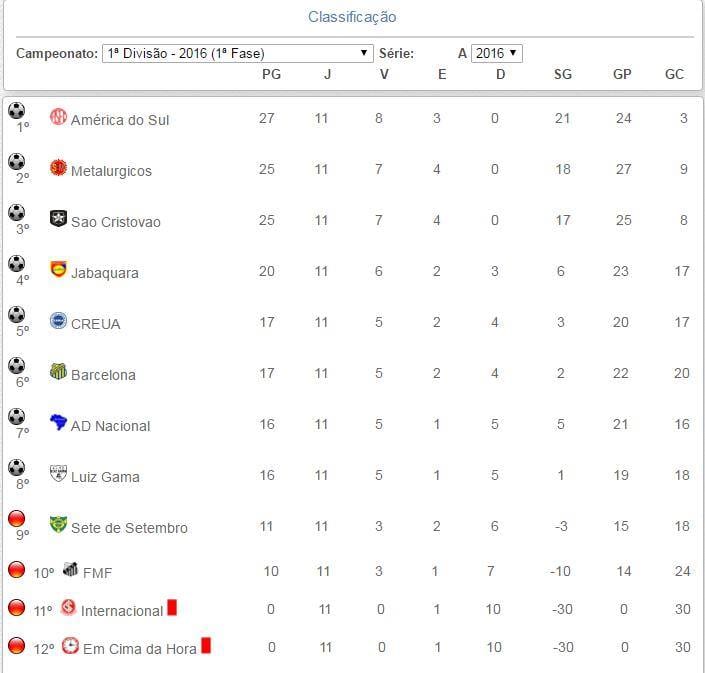This screenshot has width=705, height=673.
Task: Open the 2016 year dropdown
Action: [x=497, y=53]
